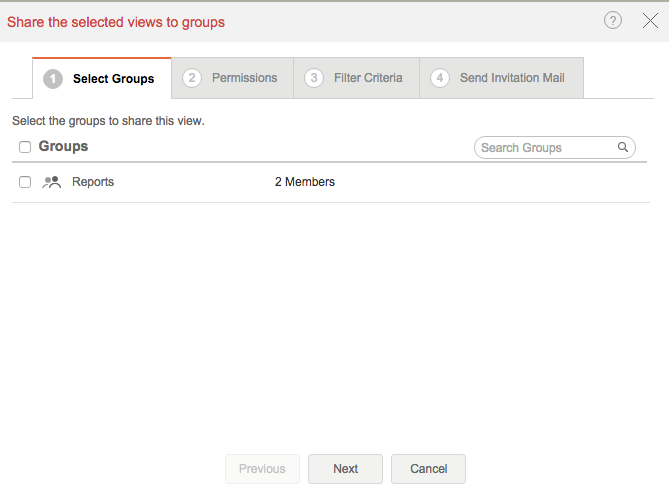Image resolution: width=669 pixels, height=503 pixels.
Task: Go to the Filter Criteria tab
Action: pos(368,78)
